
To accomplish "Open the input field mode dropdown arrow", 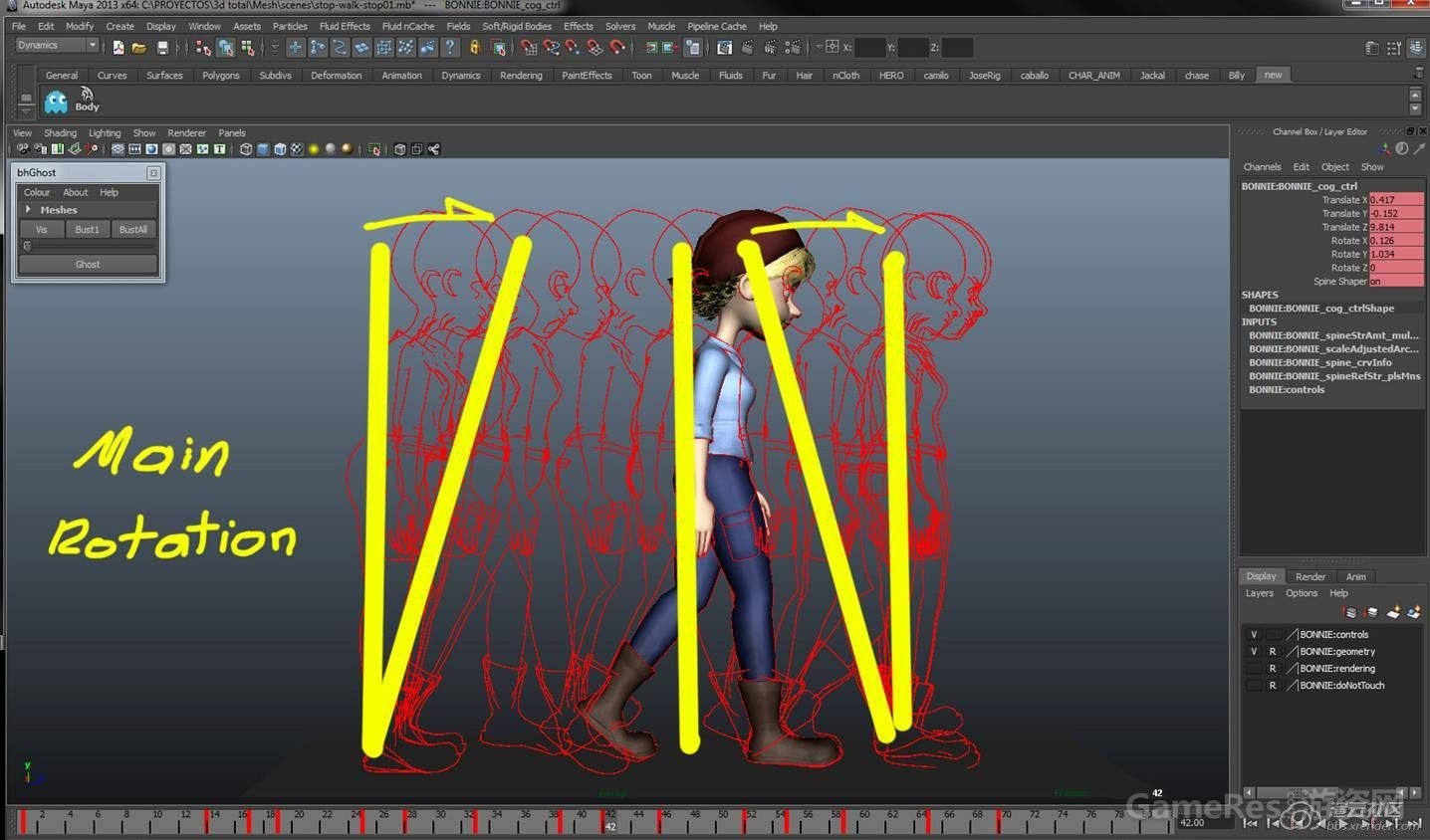I will click(820, 47).
